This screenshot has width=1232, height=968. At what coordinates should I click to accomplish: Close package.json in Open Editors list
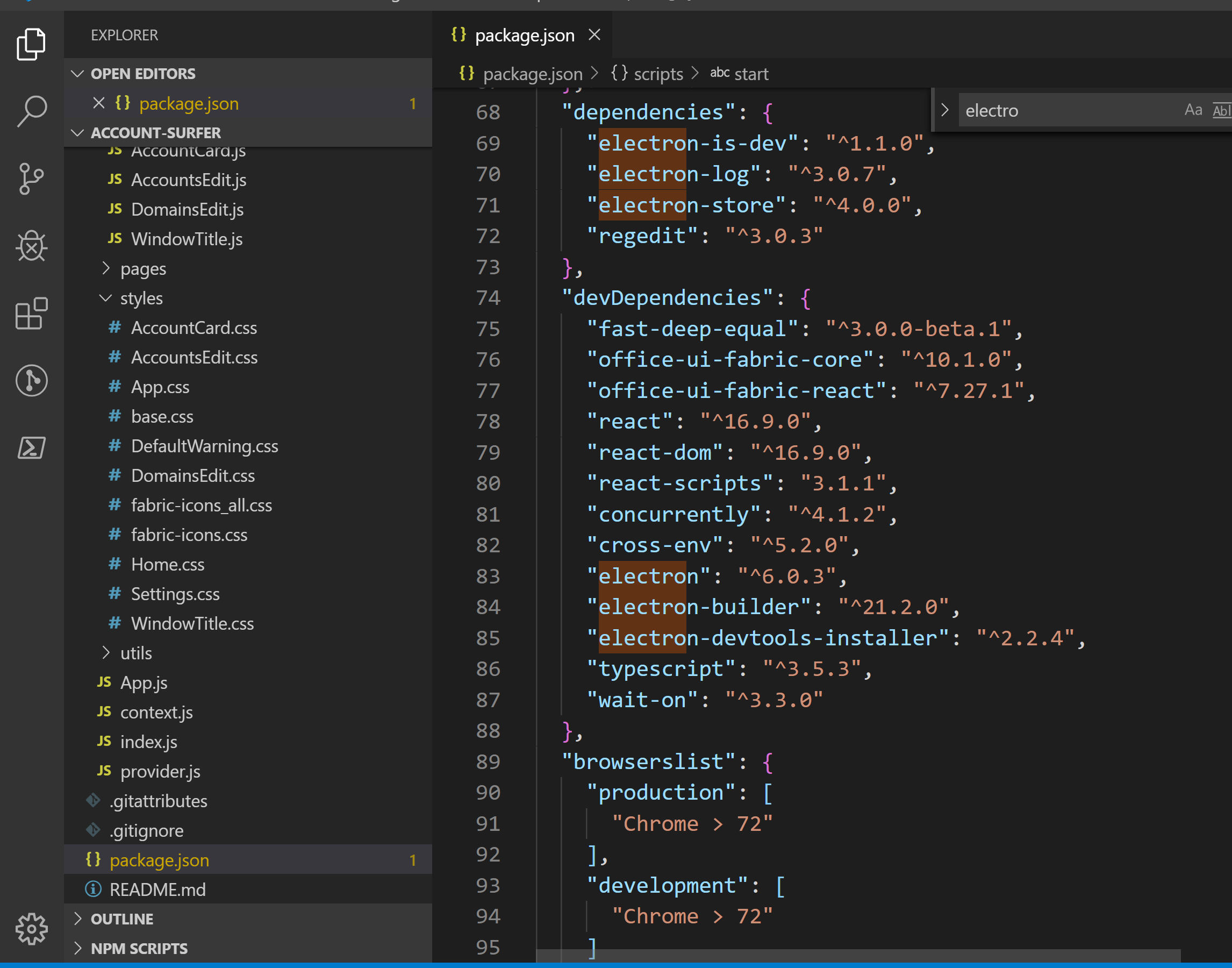click(99, 103)
